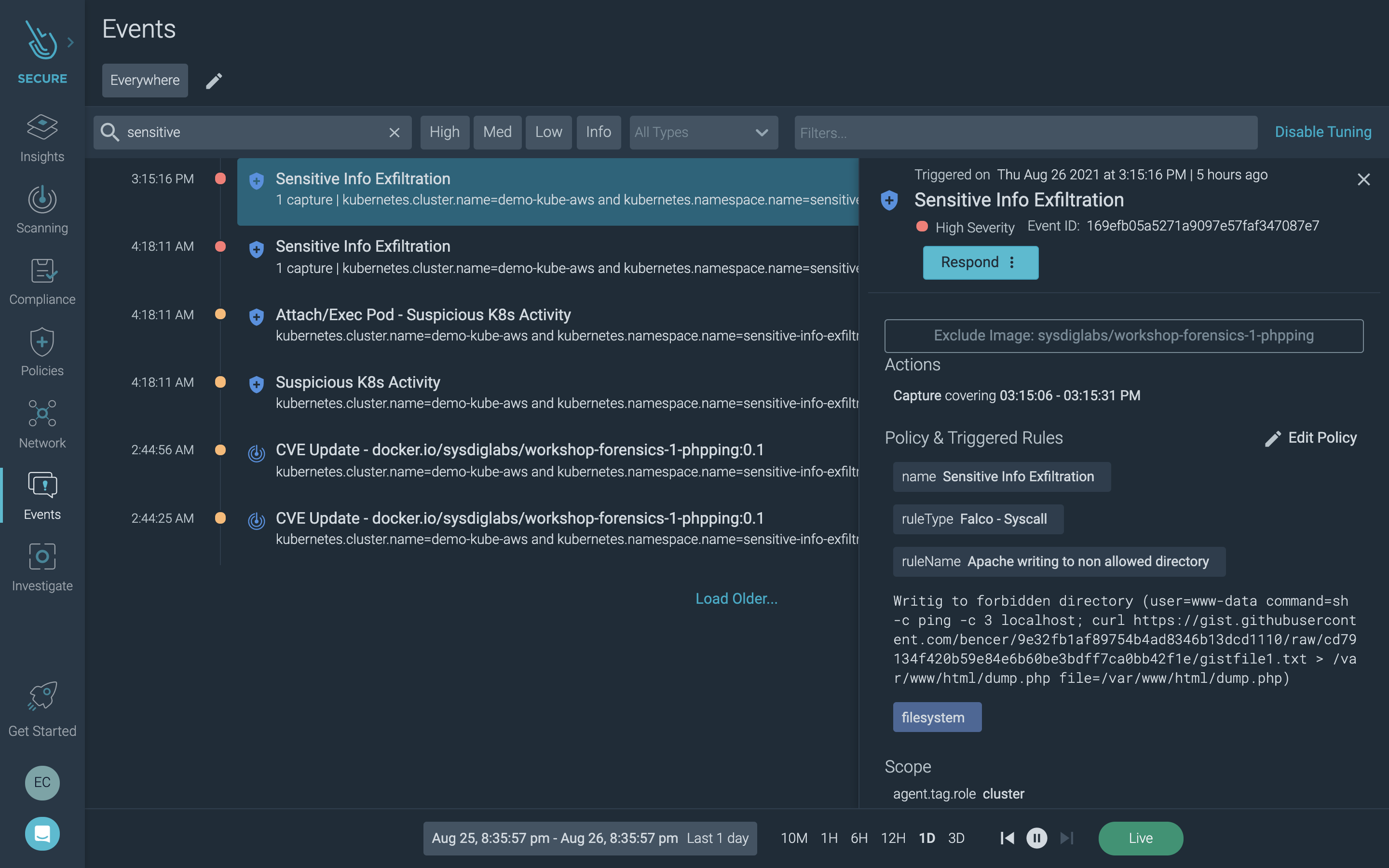Open the Policies shield icon
1389x868 pixels.
[42, 343]
